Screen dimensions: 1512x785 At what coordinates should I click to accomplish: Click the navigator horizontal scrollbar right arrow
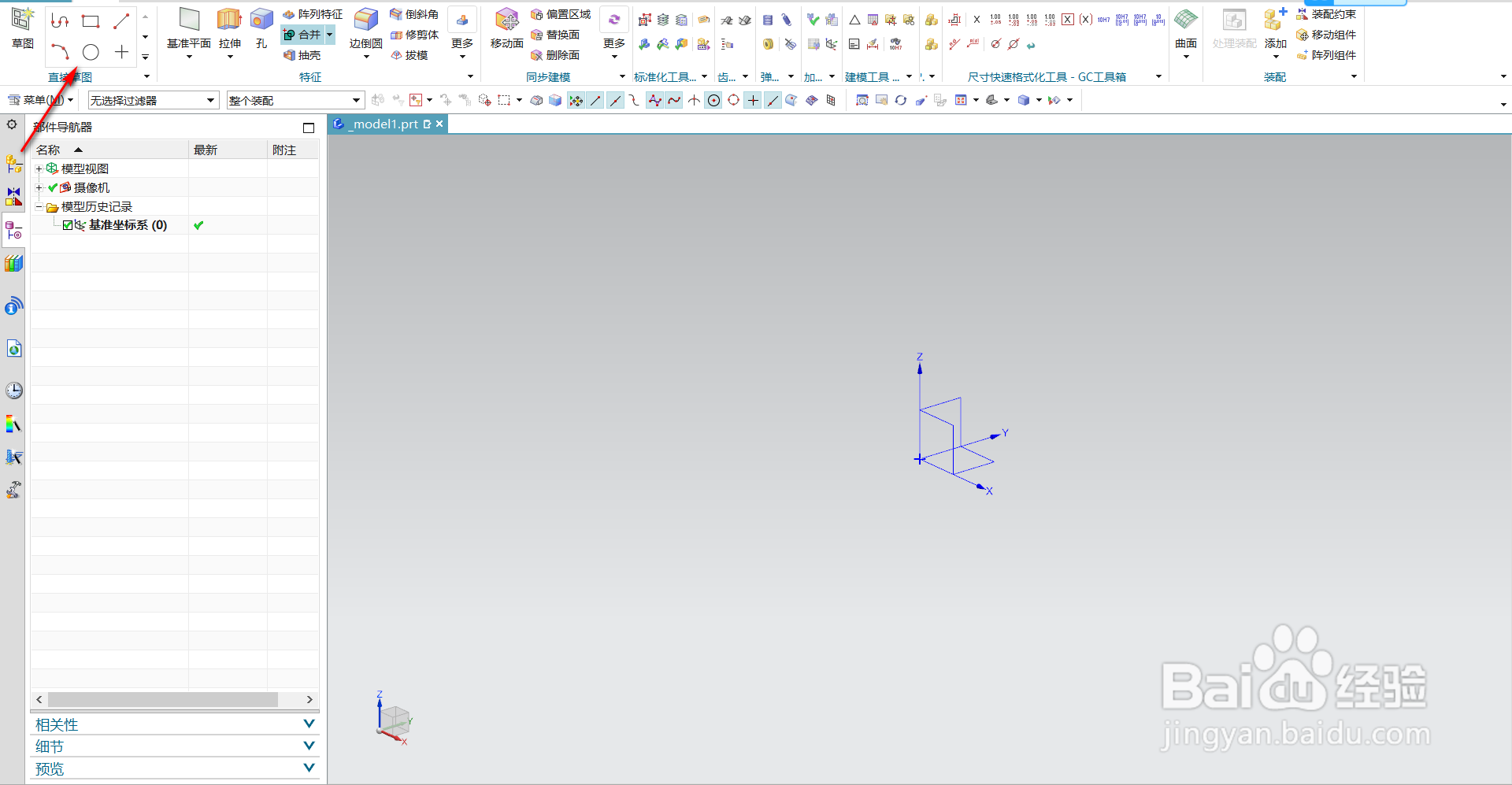309,699
